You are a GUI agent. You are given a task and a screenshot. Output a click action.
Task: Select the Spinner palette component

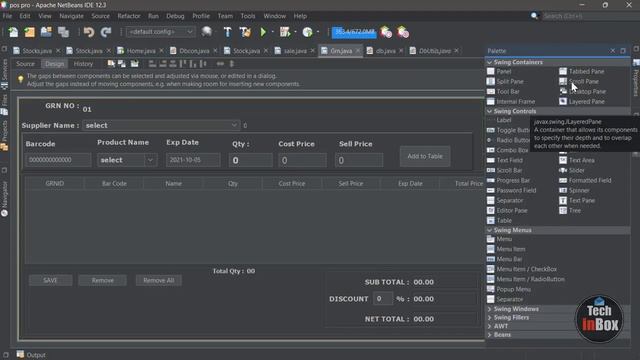tap(574, 191)
